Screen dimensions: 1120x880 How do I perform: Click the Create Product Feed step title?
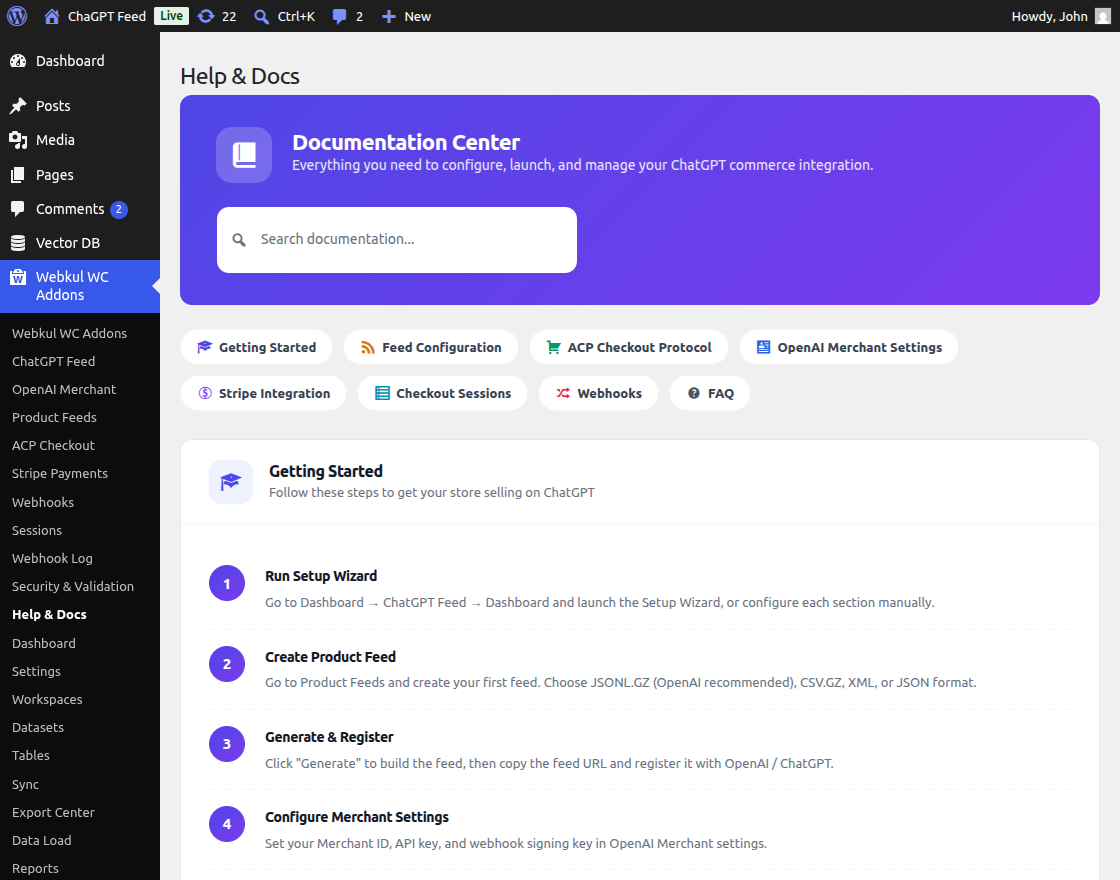click(x=330, y=657)
